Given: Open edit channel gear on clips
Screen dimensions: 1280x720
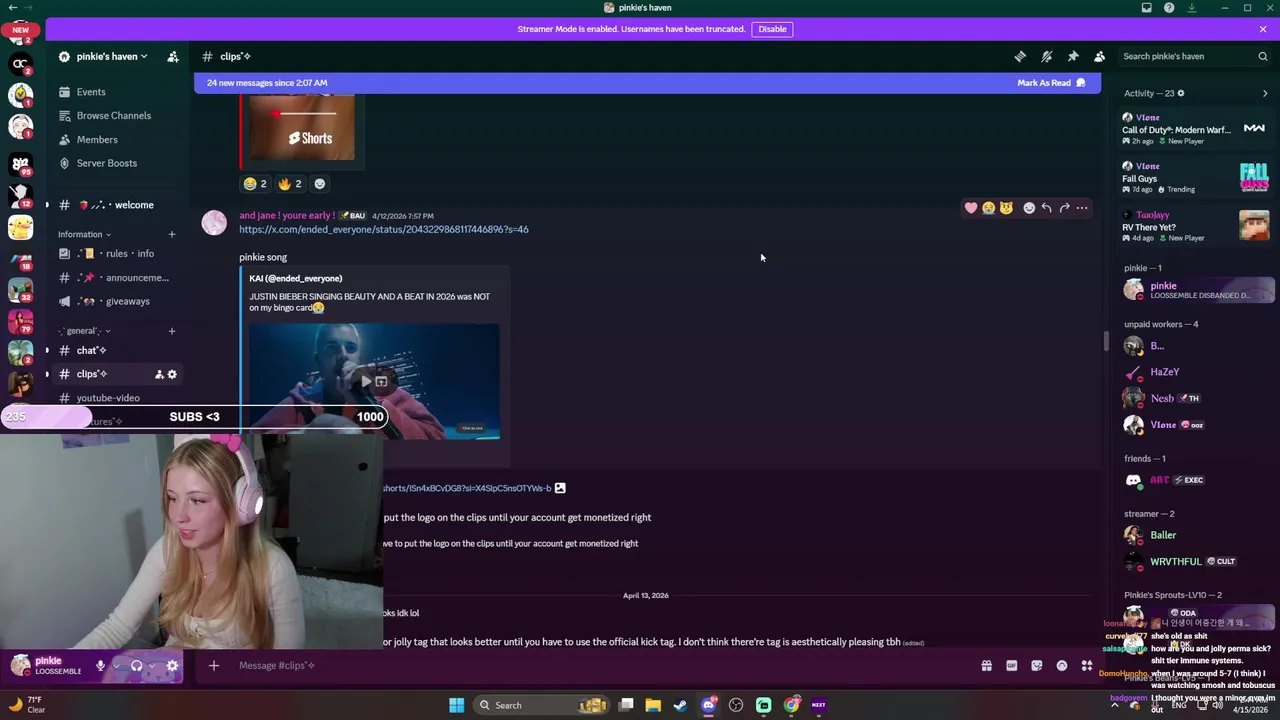Looking at the screenshot, I should 172,374.
